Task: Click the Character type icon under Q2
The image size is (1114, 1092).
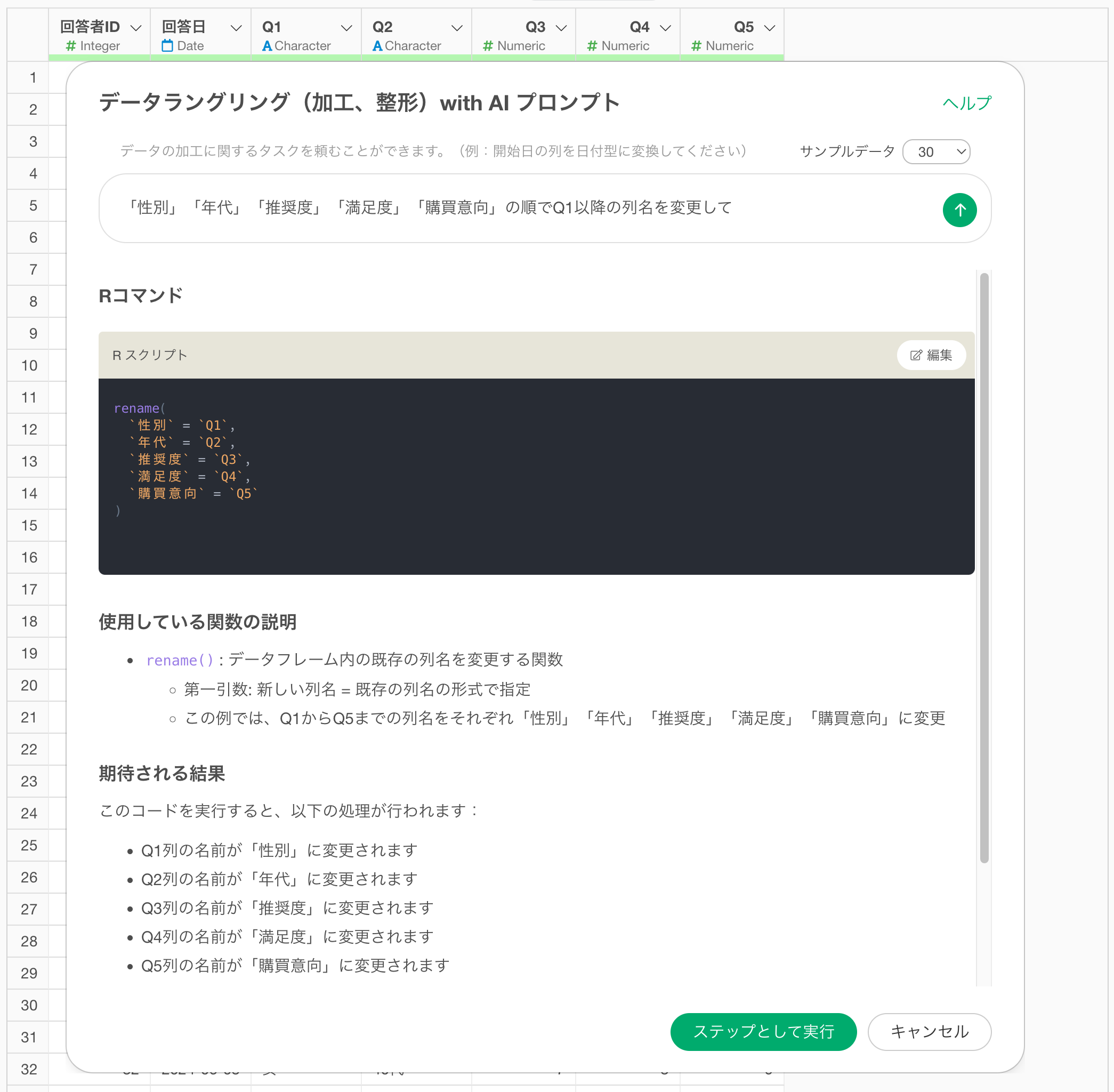Action: pyautogui.click(x=377, y=46)
